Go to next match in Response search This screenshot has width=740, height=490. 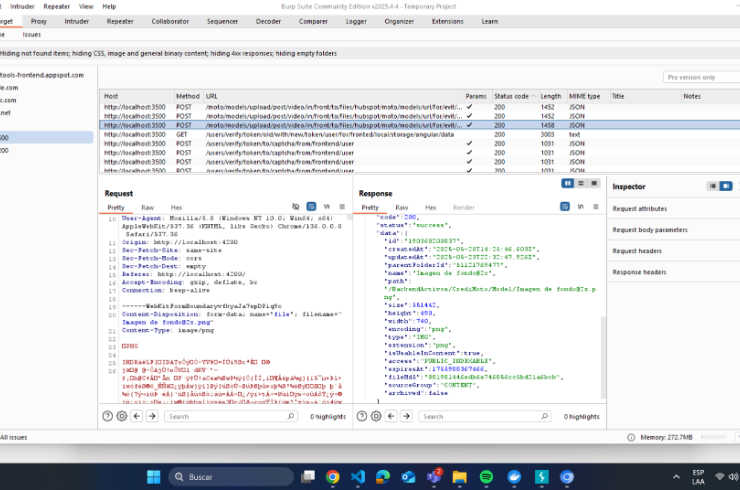click(x=406, y=416)
